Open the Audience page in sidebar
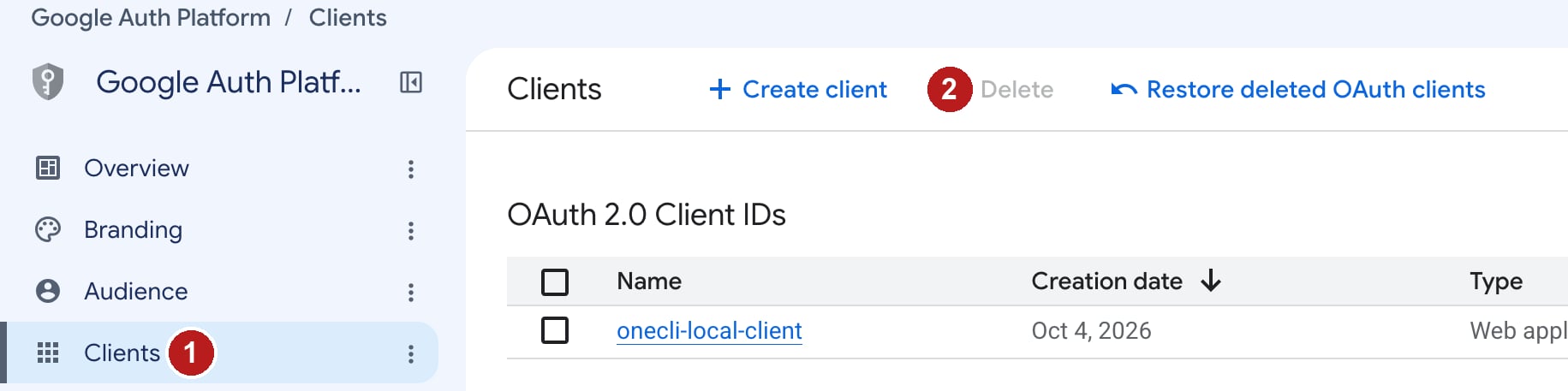 tap(135, 291)
